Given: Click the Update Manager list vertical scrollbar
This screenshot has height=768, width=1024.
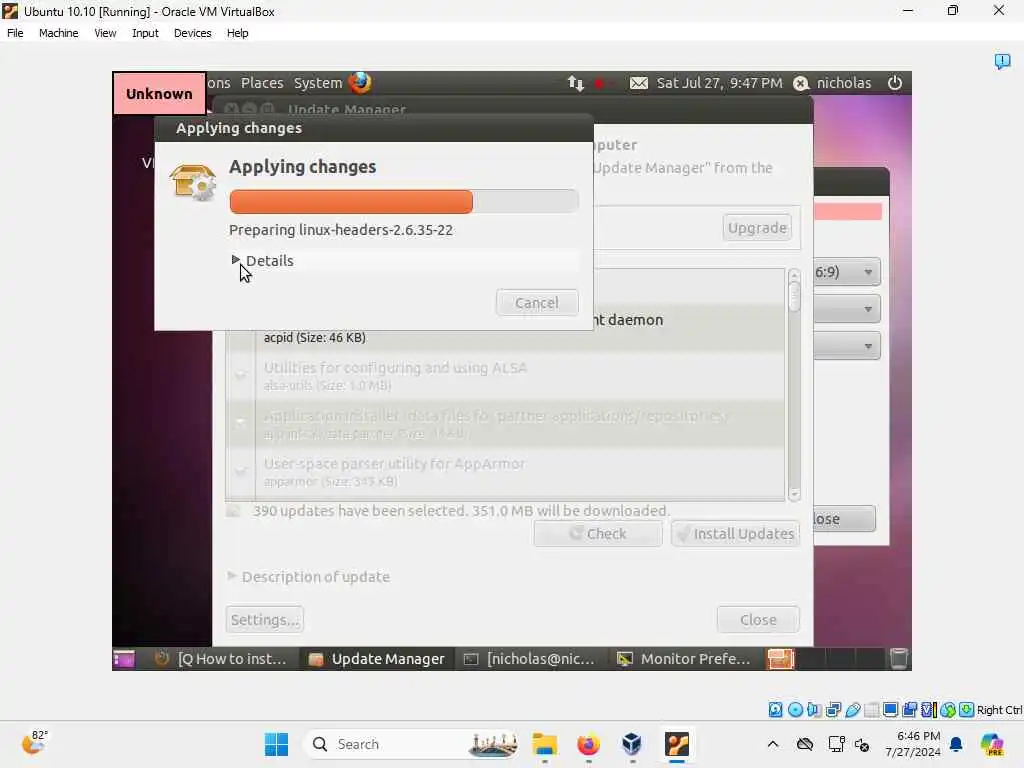Looking at the screenshot, I should pos(794,385).
